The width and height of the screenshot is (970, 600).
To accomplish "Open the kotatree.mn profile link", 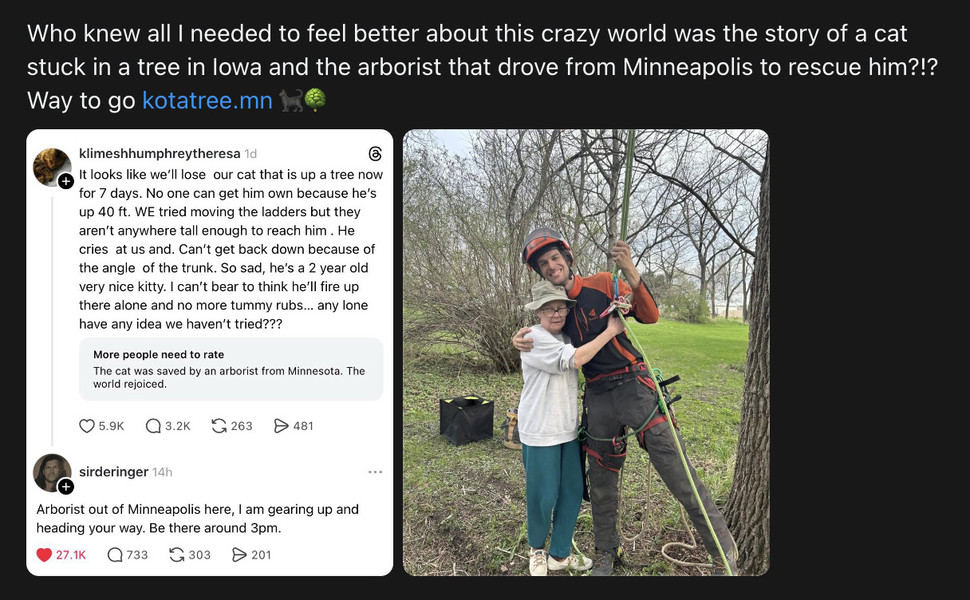I will click(207, 101).
